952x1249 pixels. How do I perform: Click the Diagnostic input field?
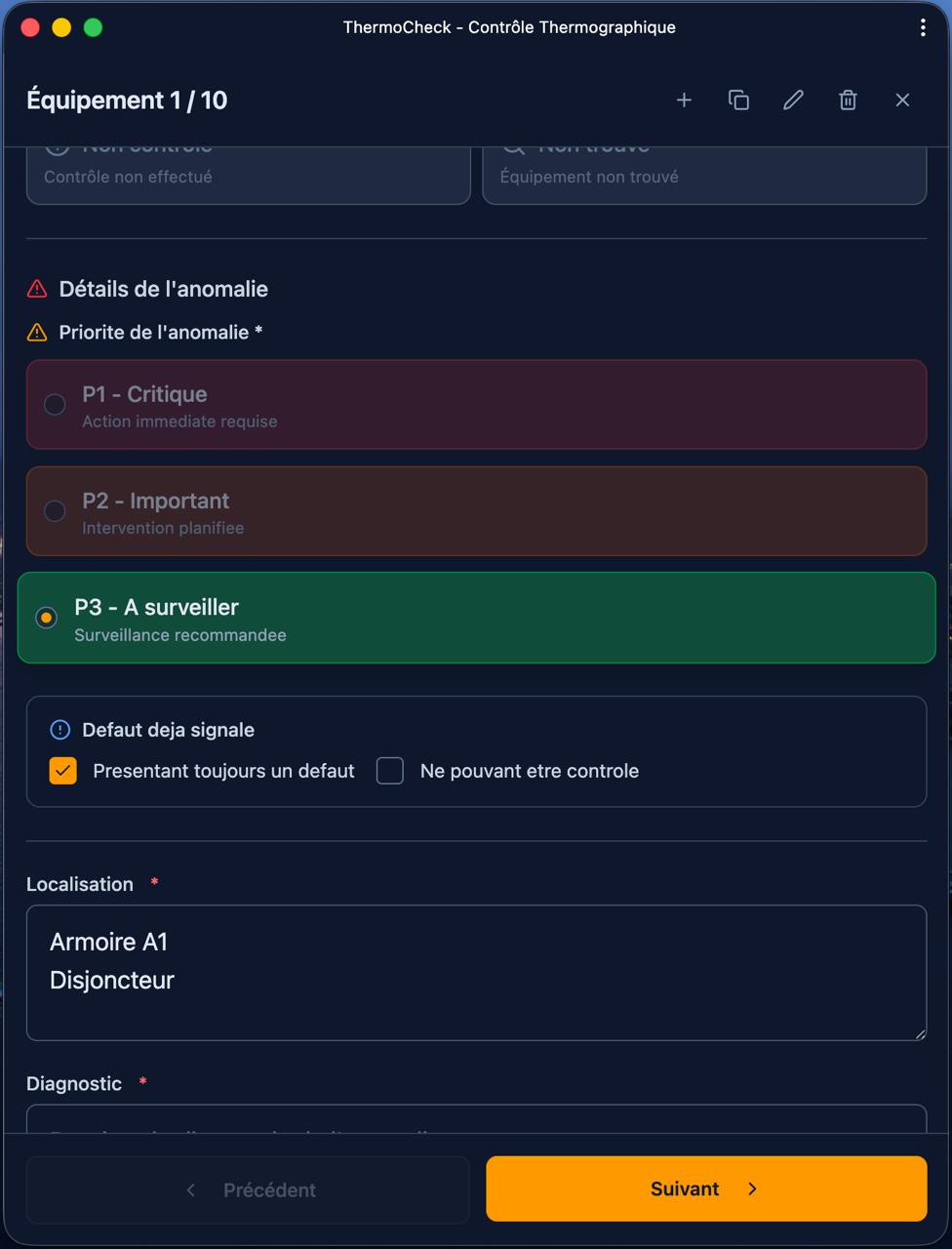[476, 1120]
